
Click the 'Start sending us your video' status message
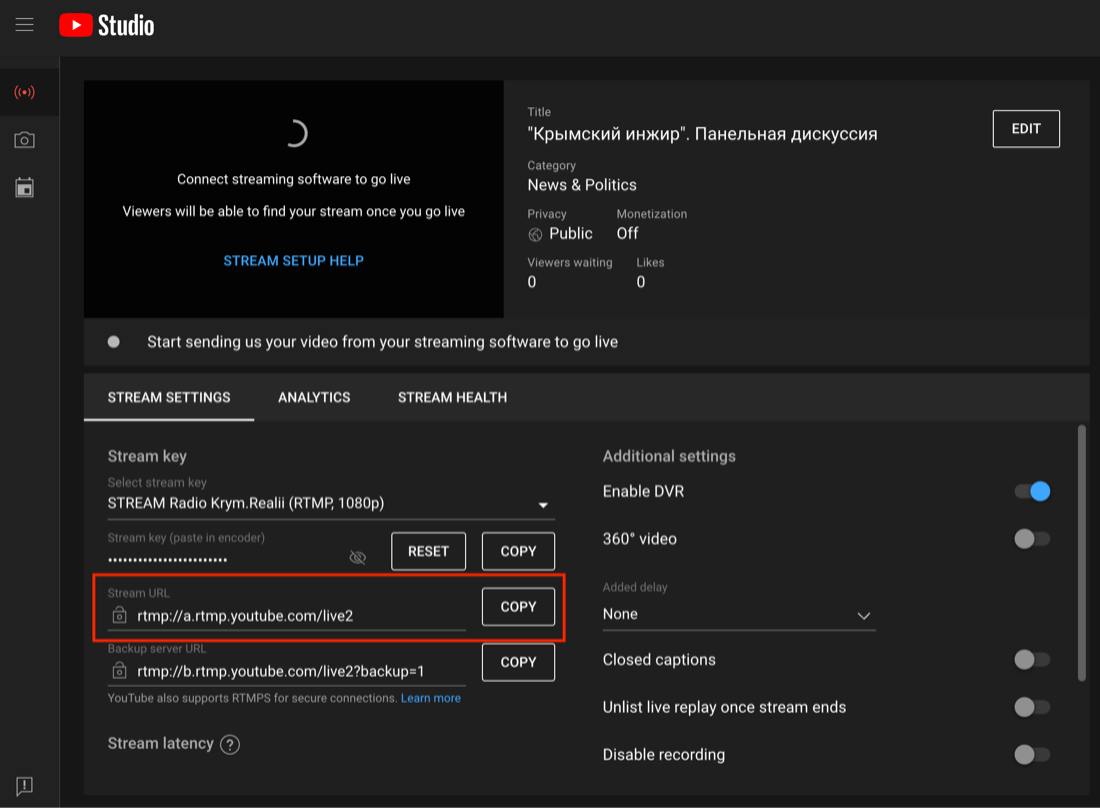point(382,342)
